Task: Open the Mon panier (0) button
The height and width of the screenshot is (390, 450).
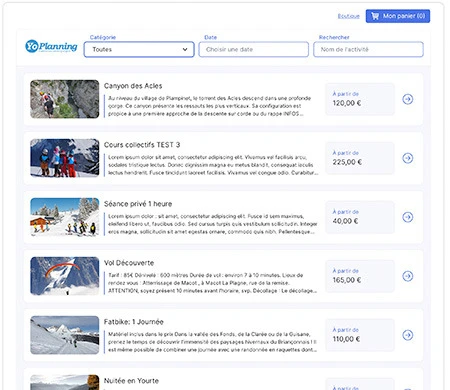Action: click(398, 16)
